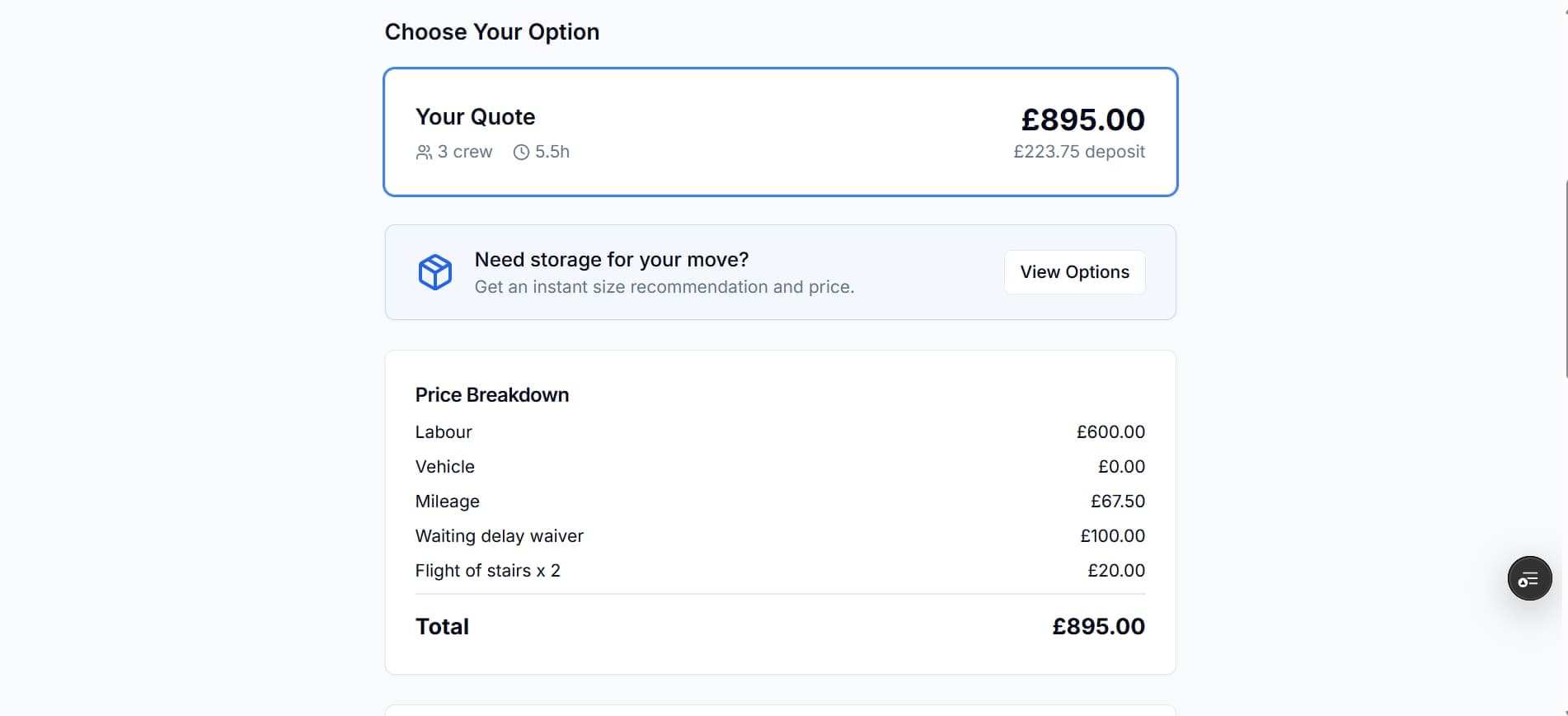Click the blue storage box icon
Image resolution: width=1568 pixels, height=716 pixels.
pyautogui.click(x=434, y=272)
